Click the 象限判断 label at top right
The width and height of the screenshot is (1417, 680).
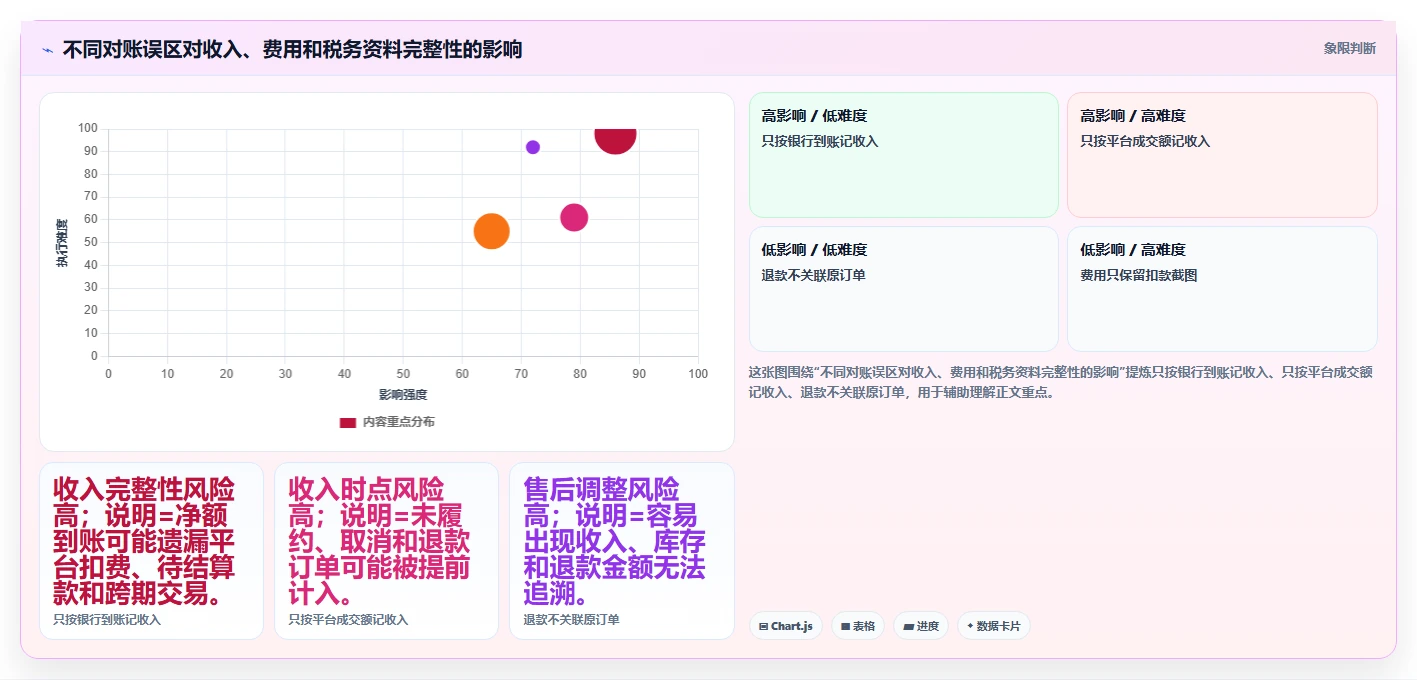point(1349,48)
